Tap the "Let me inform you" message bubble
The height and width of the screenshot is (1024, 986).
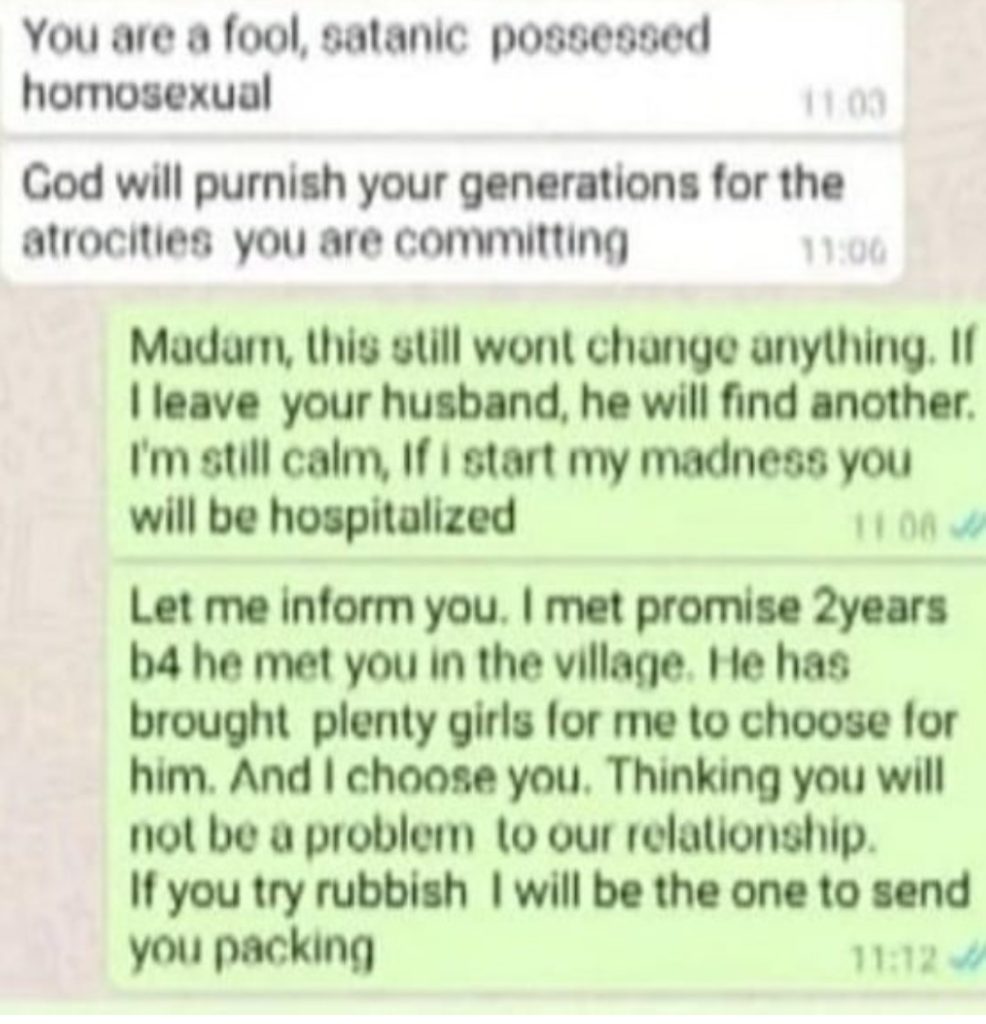tap(545, 777)
